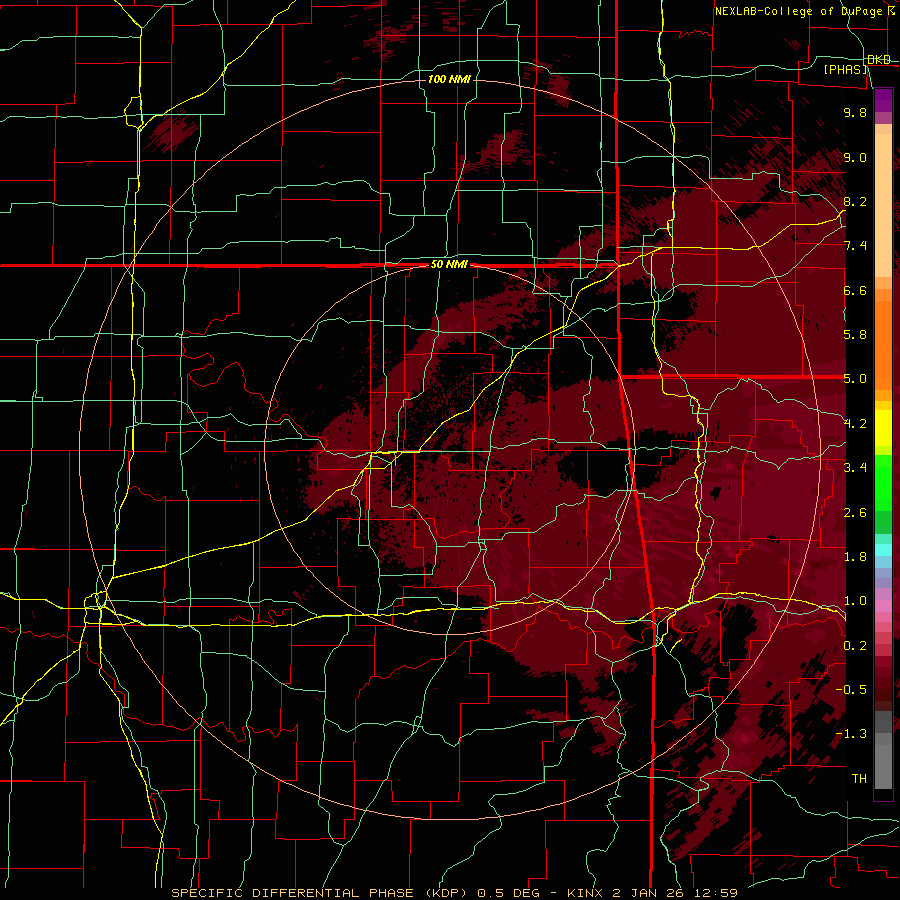Image resolution: width=900 pixels, height=900 pixels.
Task: Click the 6.6 color scale value
Action: (855, 290)
